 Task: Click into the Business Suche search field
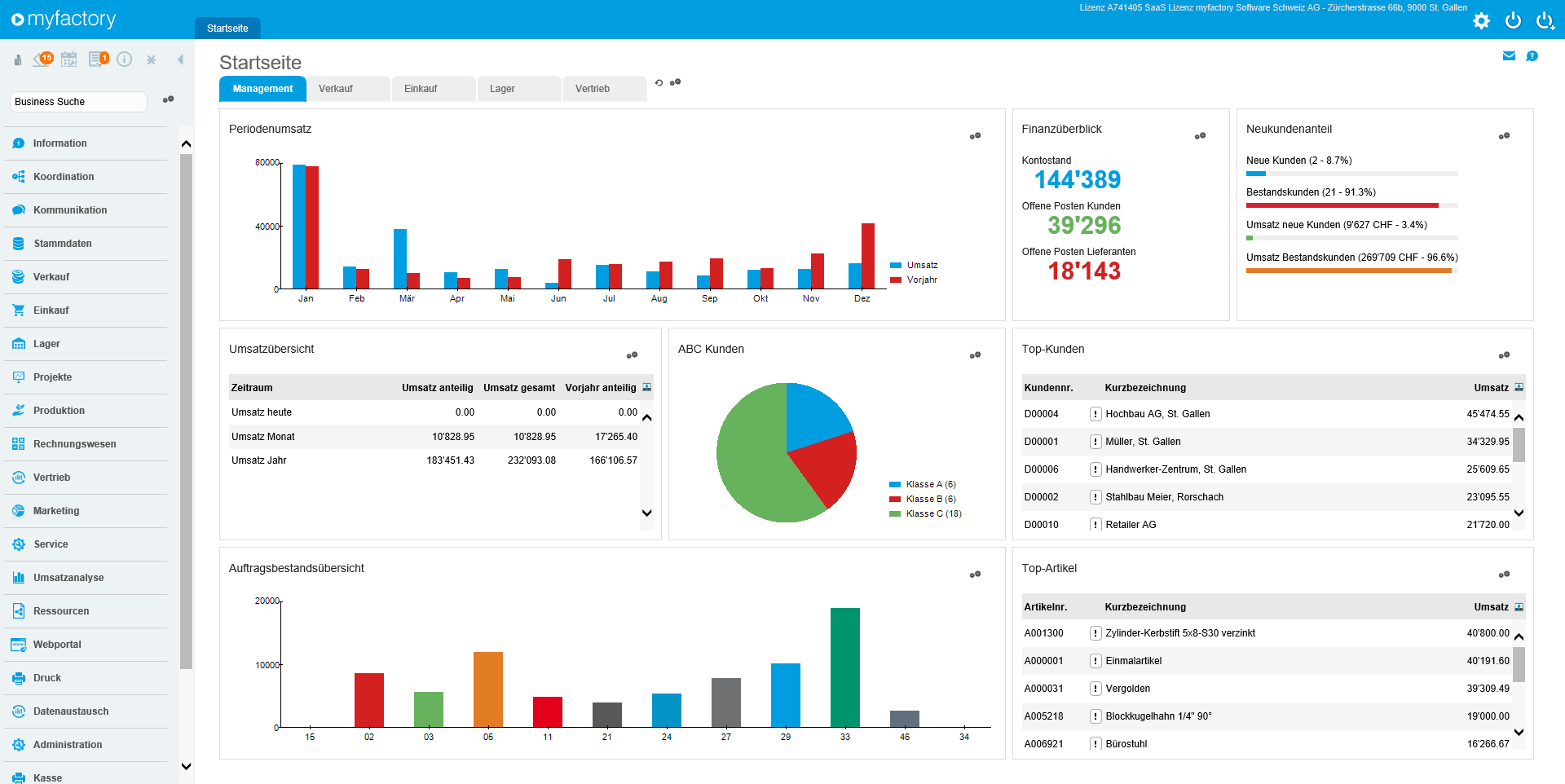coord(78,102)
